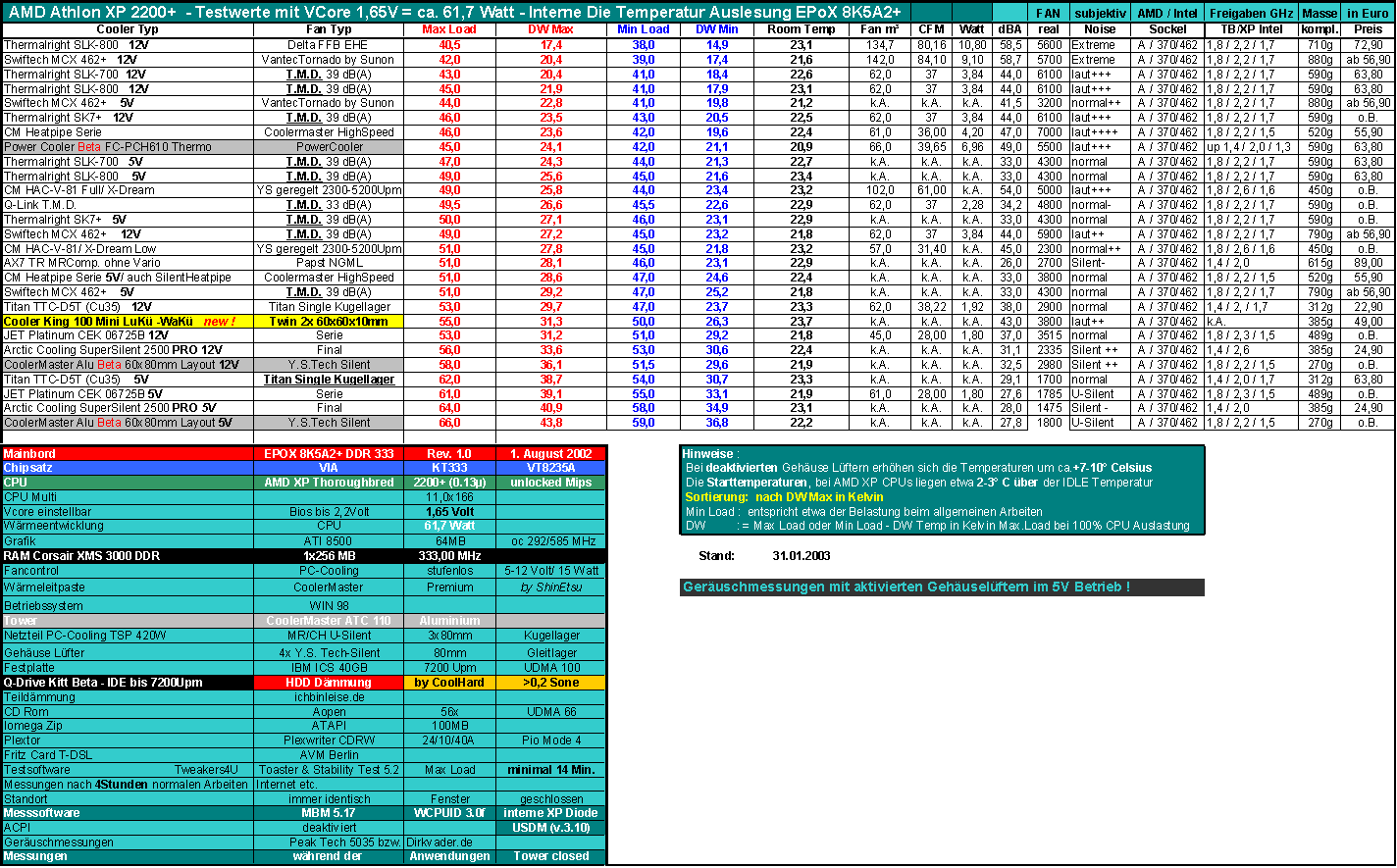This screenshot has width=1397, height=868.
Task: Click the date '31.01.2003'
Action: click(802, 556)
